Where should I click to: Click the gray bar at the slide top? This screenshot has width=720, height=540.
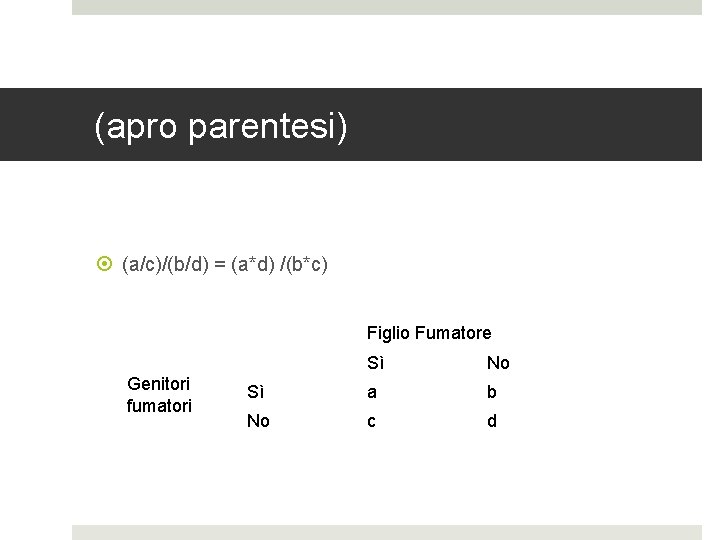pos(387,7)
